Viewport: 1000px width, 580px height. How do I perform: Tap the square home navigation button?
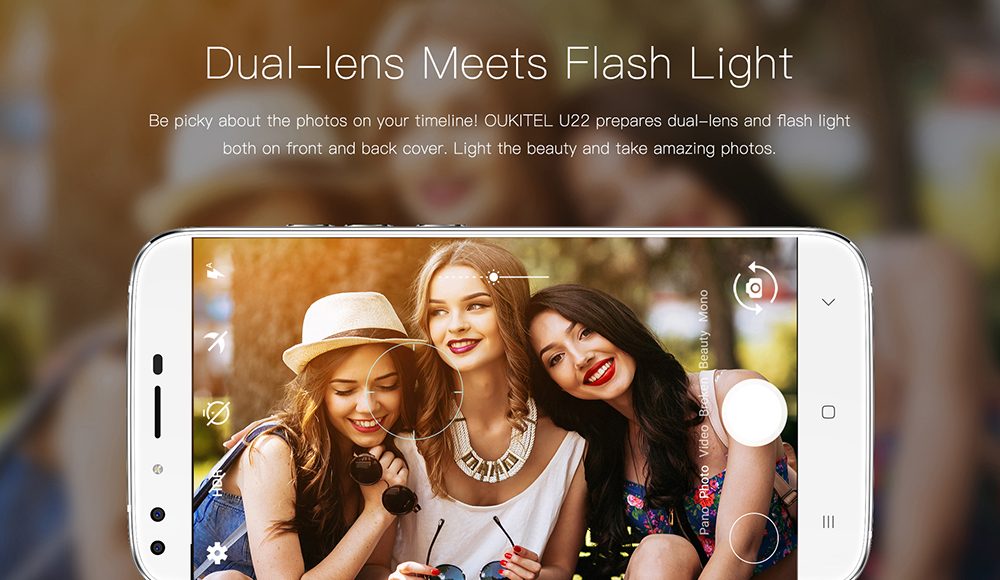click(x=828, y=412)
